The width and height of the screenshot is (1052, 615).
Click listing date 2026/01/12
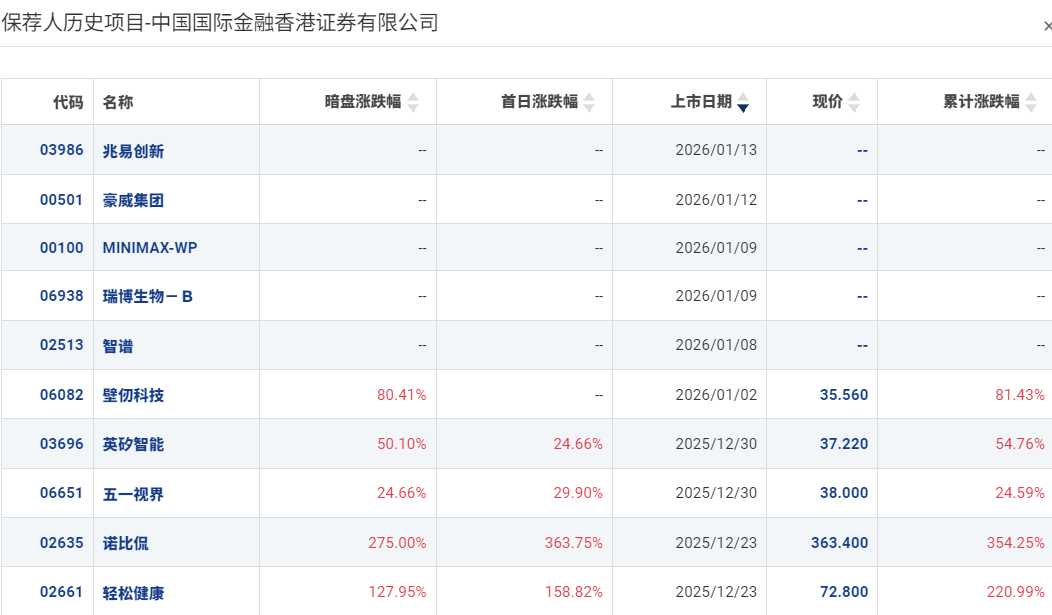[x=716, y=200]
